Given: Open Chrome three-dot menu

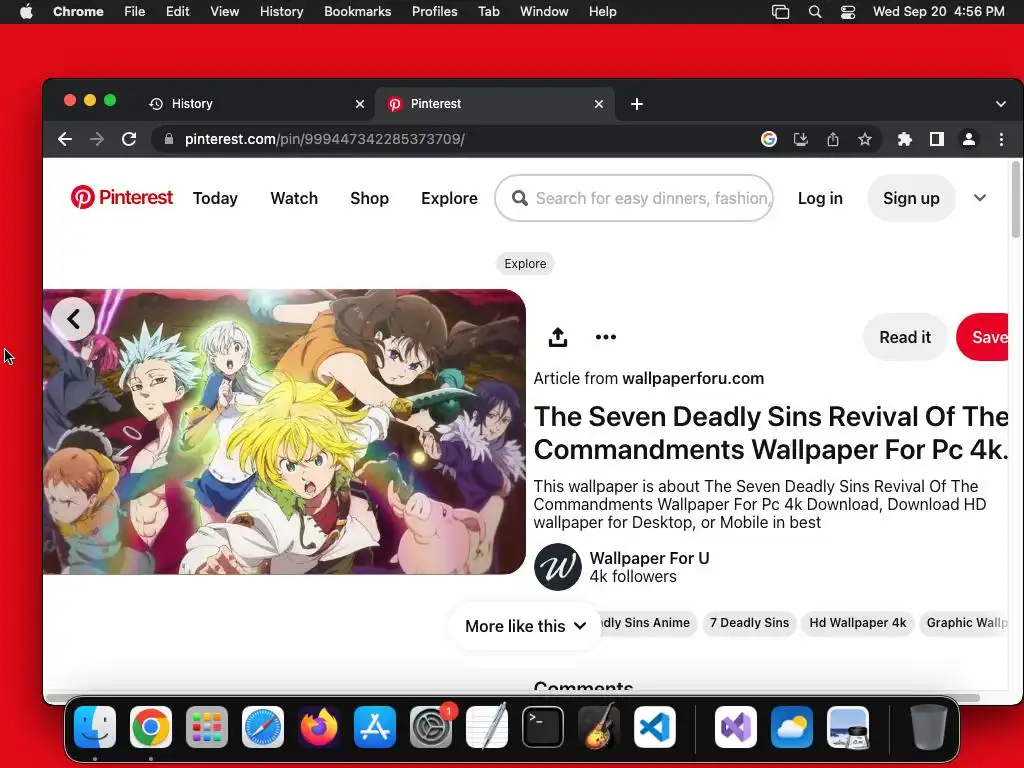Looking at the screenshot, I should (1001, 139).
